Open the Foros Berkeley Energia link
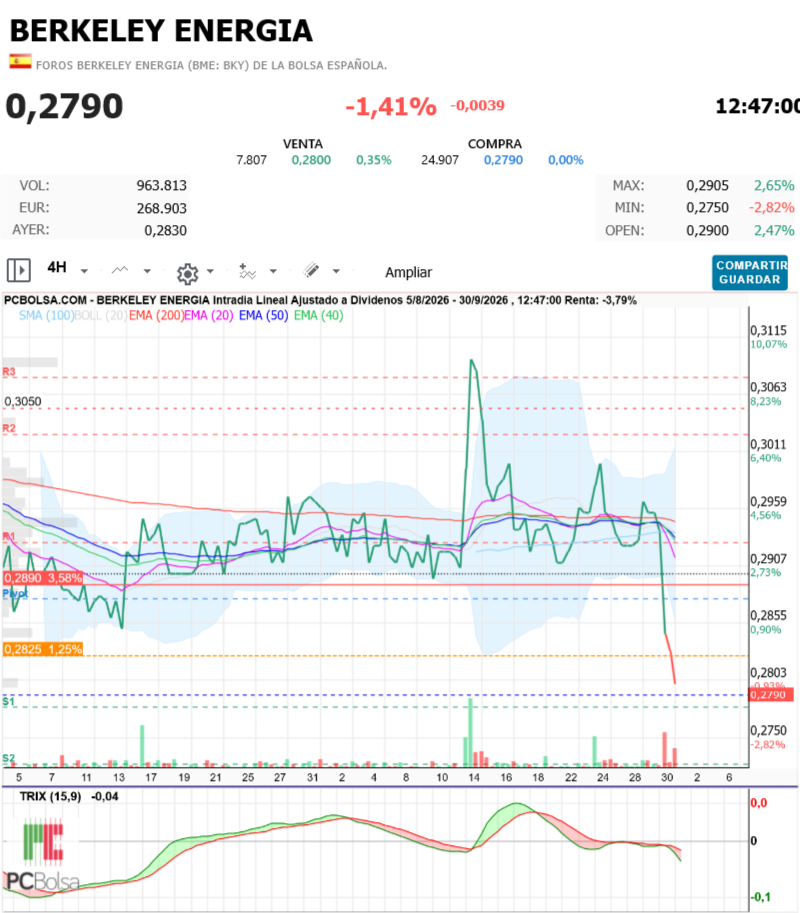This screenshot has height=913, width=800. click(211, 65)
